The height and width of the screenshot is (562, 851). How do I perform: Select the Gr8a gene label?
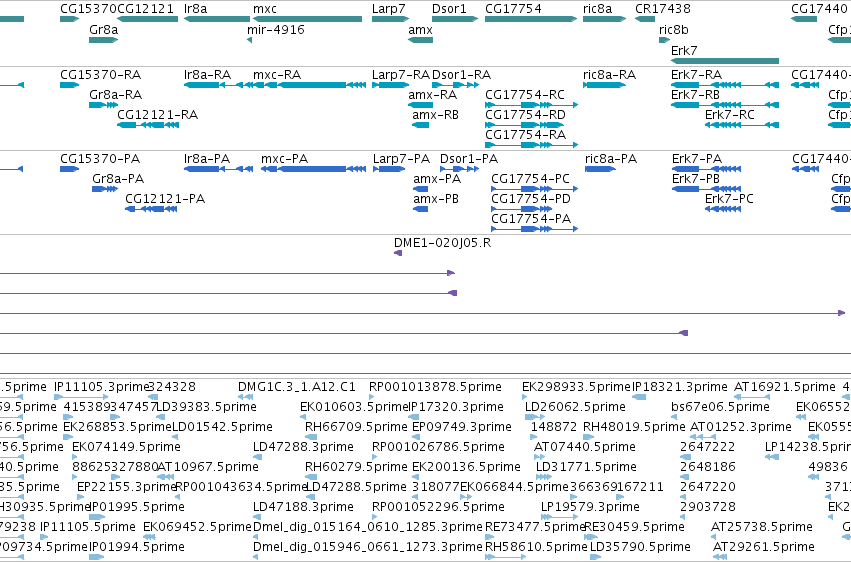point(104,29)
